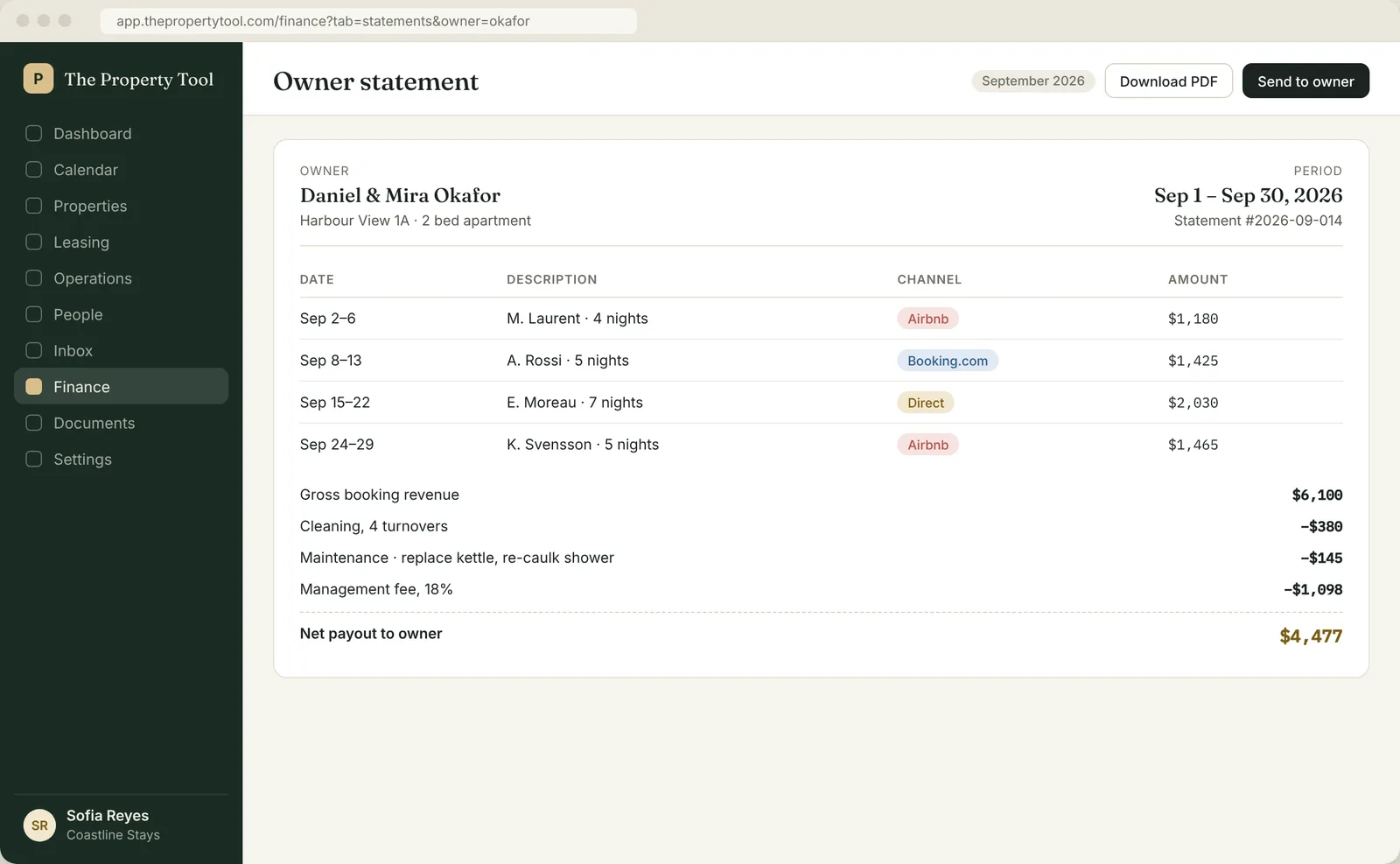The width and height of the screenshot is (1400, 864).
Task: Click the Direct channel badge
Action: click(926, 403)
